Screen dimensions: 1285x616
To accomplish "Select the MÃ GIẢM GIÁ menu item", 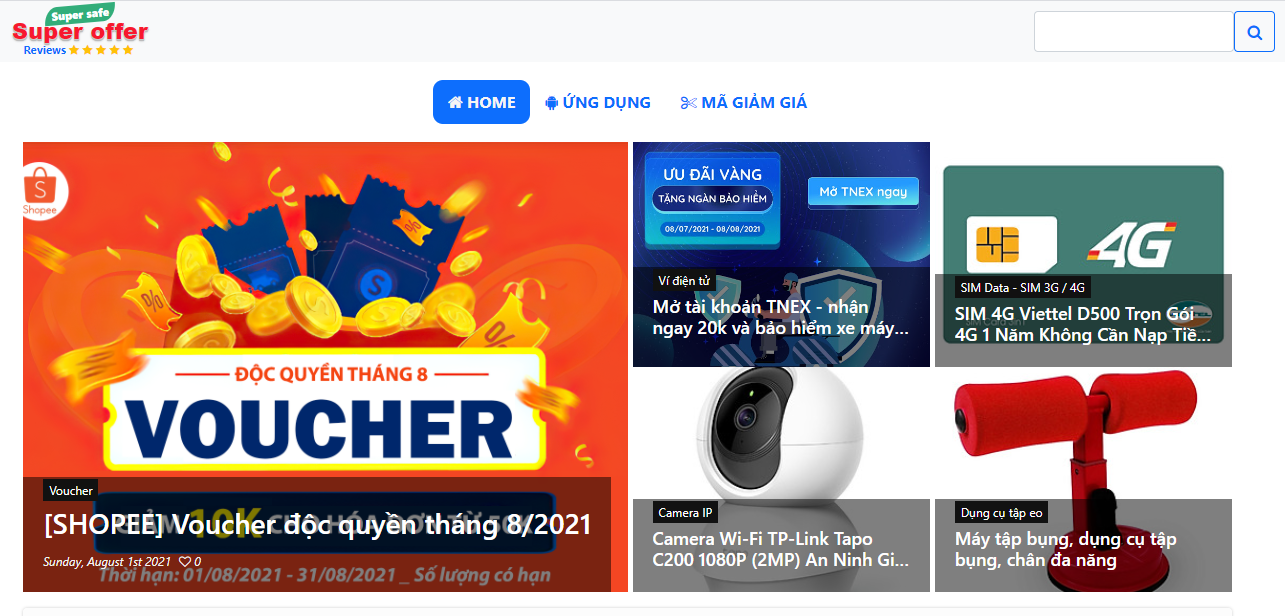I will [744, 102].
